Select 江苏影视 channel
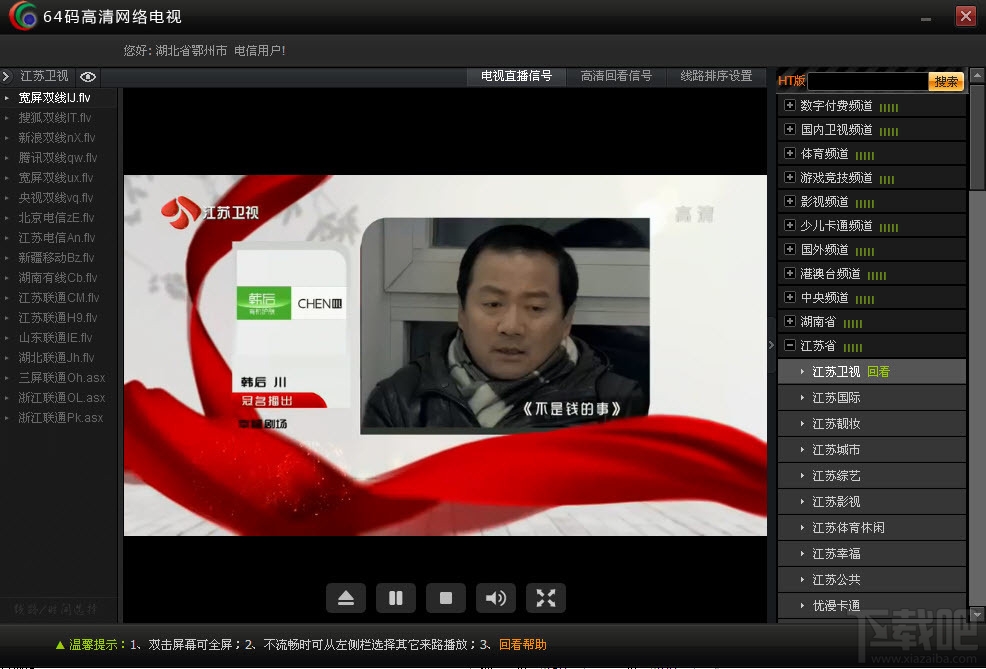Image resolution: width=986 pixels, height=669 pixels. coord(872,502)
